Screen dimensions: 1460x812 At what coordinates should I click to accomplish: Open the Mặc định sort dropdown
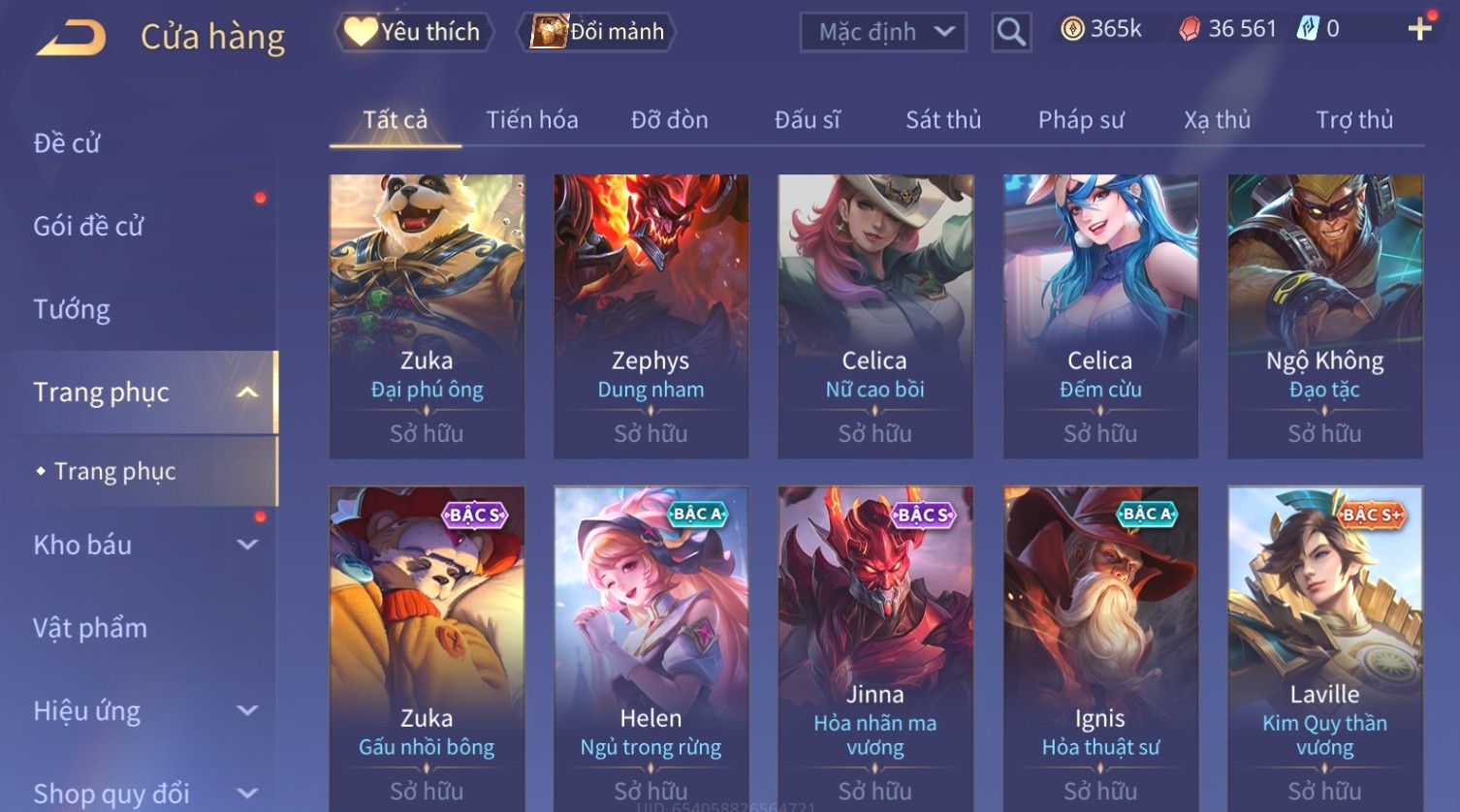[x=883, y=32]
